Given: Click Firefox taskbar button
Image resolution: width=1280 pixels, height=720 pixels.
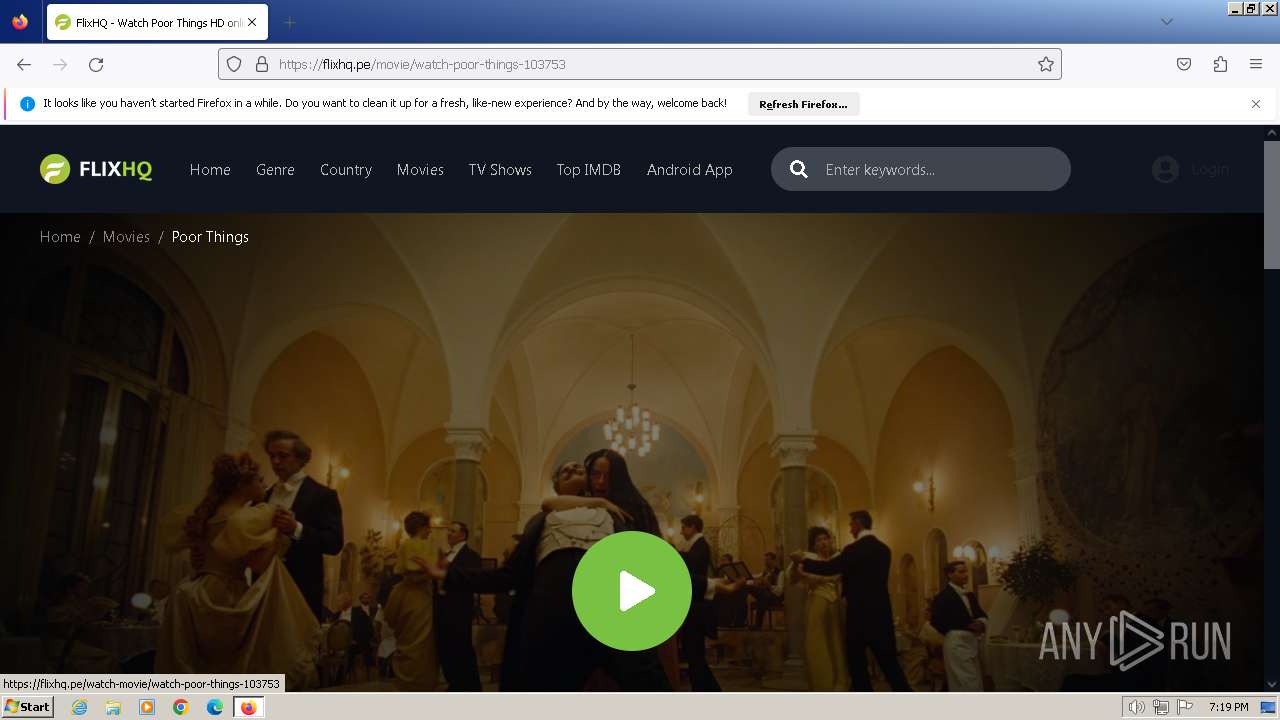Looking at the screenshot, I should 248,707.
